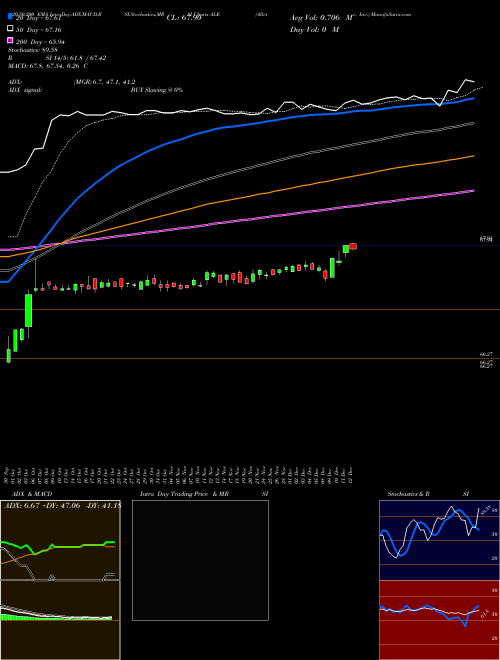Click the magenta 200 Day legend square

pyautogui.click(x=10, y=40)
